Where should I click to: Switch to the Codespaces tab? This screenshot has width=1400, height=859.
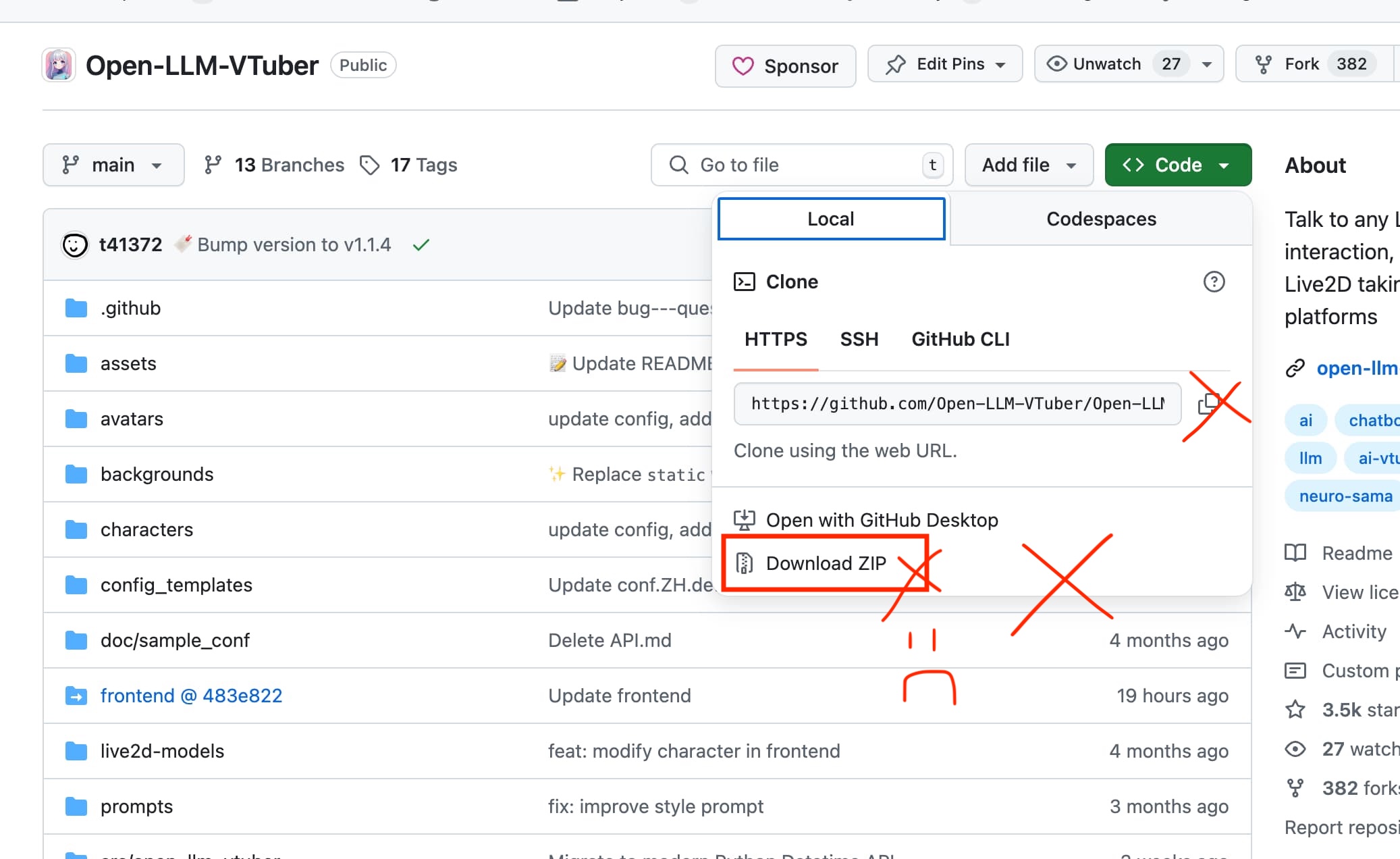[1101, 219]
